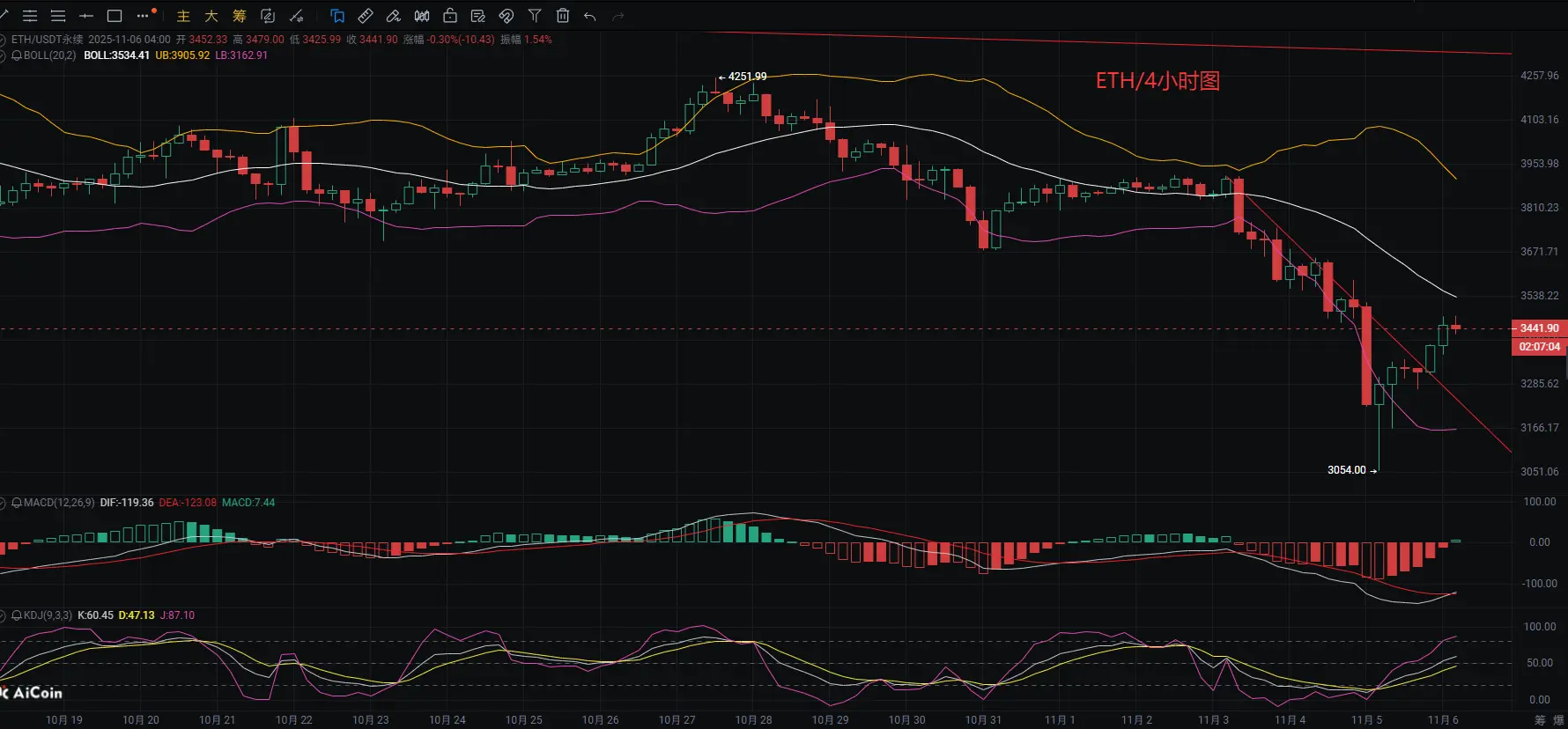Click the blue bookmark drawings icon
The image size is (1568, 729).
coord(337,16)
